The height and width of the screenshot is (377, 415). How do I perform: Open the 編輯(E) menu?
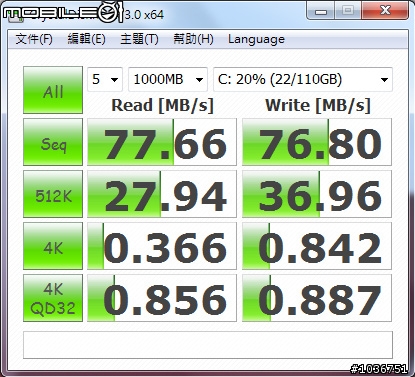click(86, 39)
